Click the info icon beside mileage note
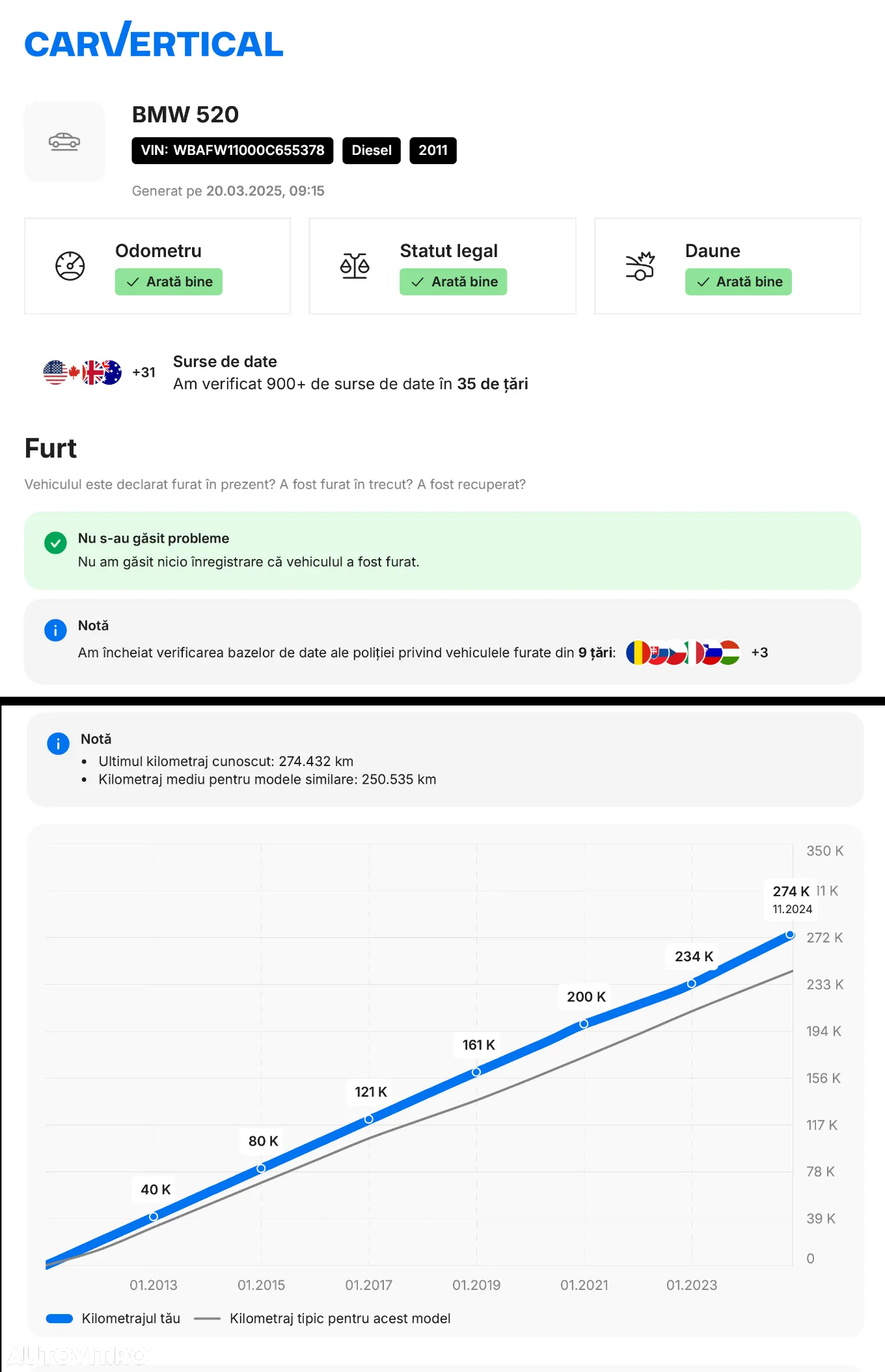 (59, 743)
